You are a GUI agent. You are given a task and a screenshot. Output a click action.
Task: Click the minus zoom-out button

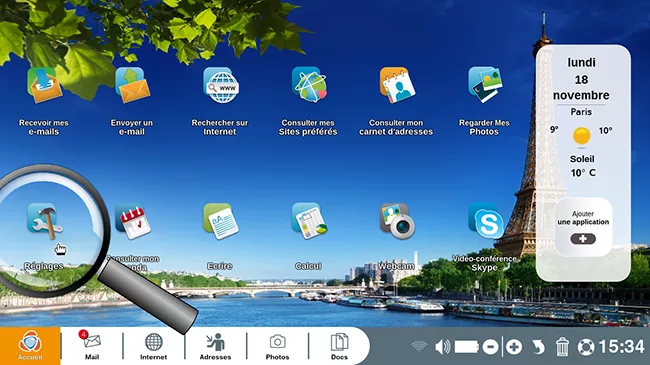pos(490,347)
